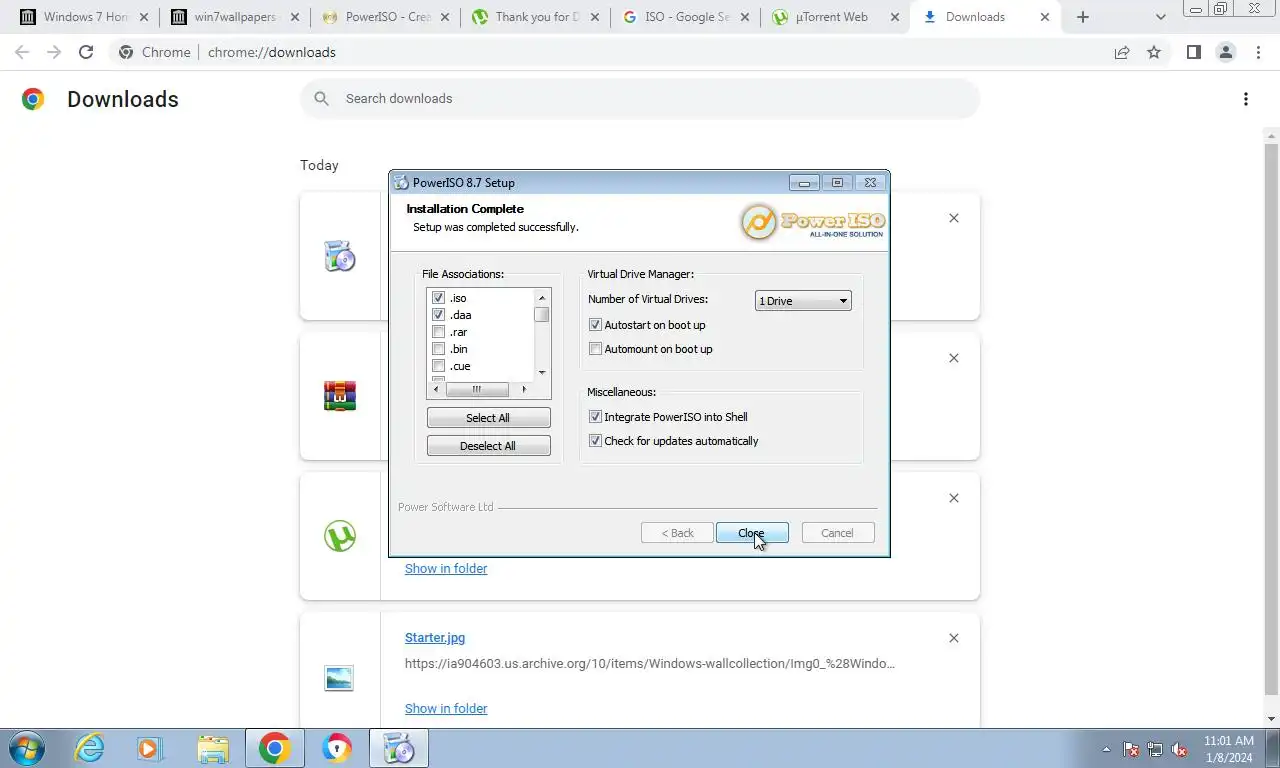The width and height of the screenshot is (1280, 768).
Task: Reload the downloads page
Action: point(86,52)
